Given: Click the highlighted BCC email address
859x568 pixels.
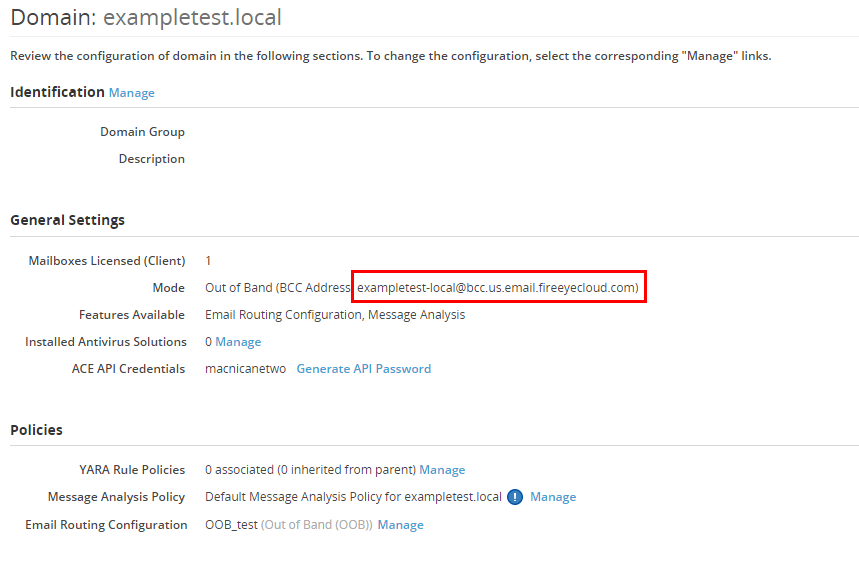Looking at the screenshot, I should tap(497, 288).
